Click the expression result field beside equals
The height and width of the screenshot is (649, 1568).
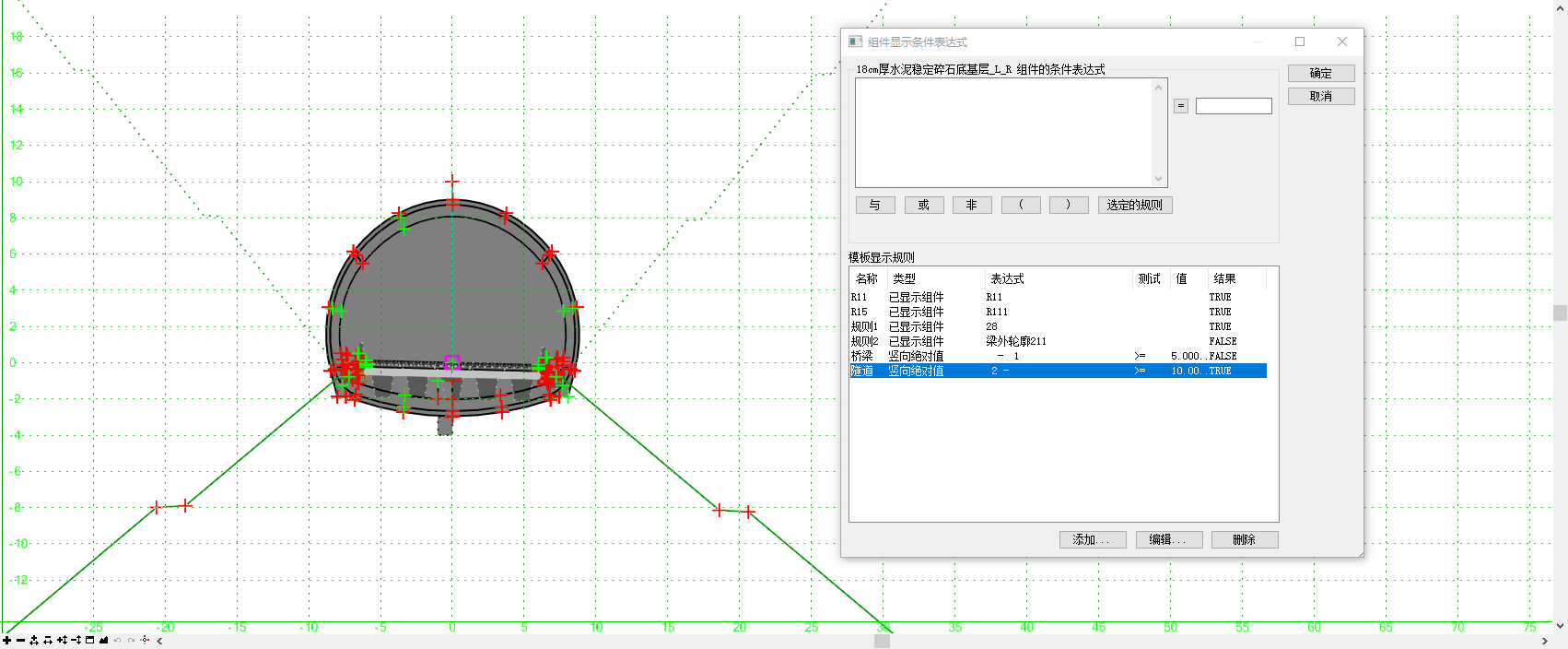(1233, 106)
